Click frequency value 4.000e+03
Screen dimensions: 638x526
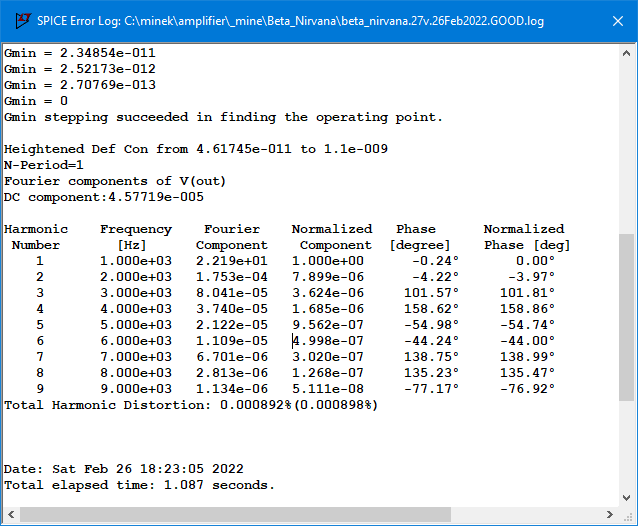point(136,309)
